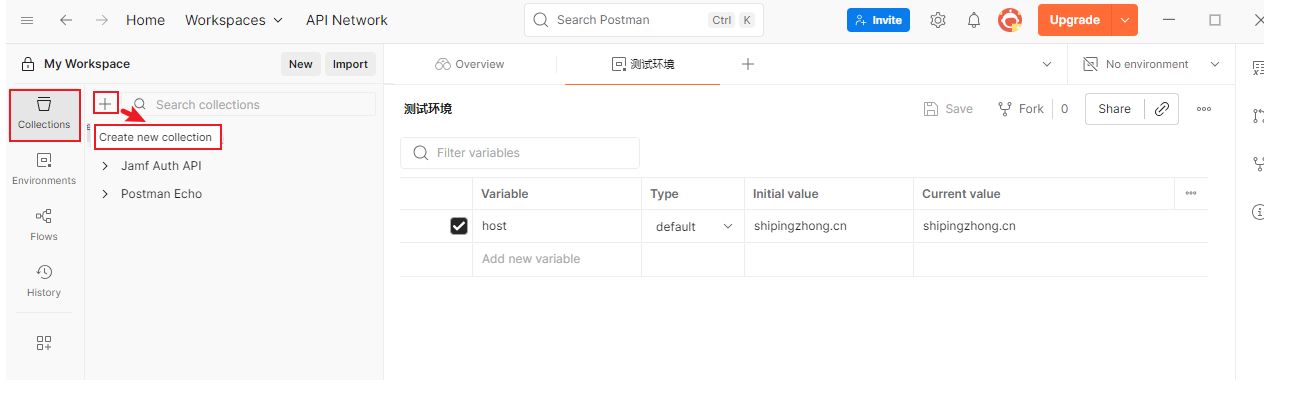
Task: Copy link with the chain icon
Action: point(1161,109)
